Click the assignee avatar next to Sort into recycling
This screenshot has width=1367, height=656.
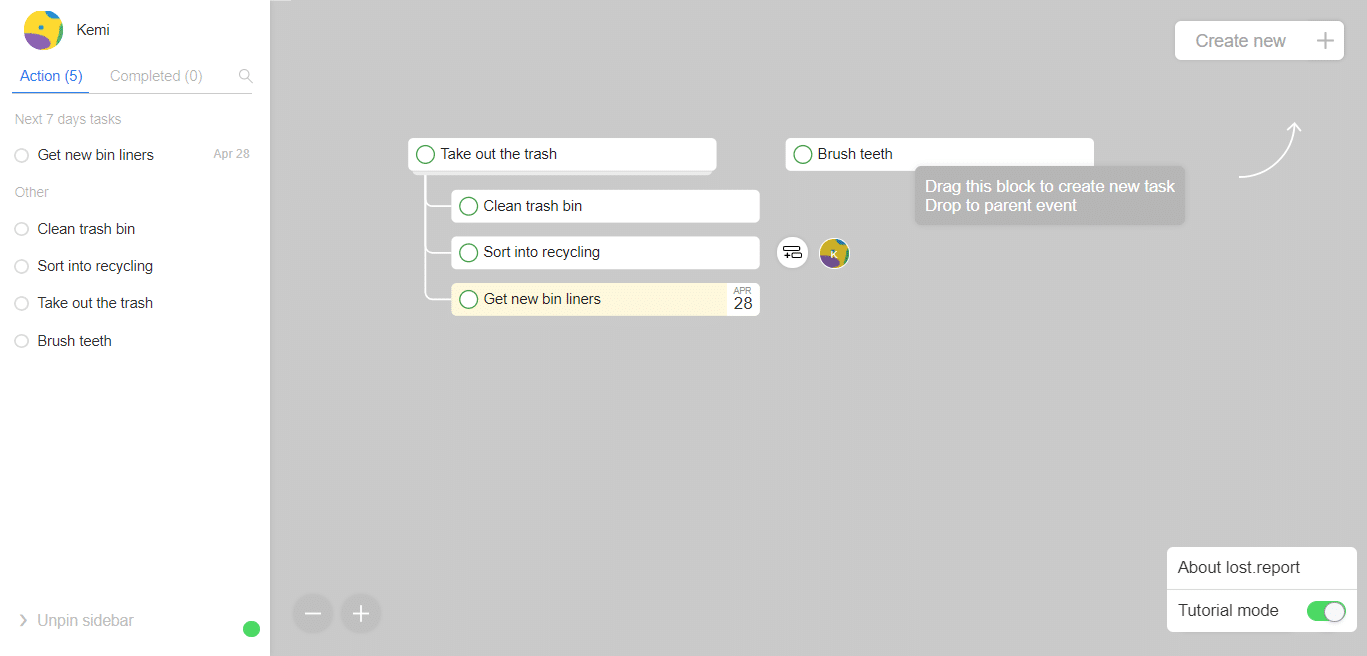tap(834, 253)
